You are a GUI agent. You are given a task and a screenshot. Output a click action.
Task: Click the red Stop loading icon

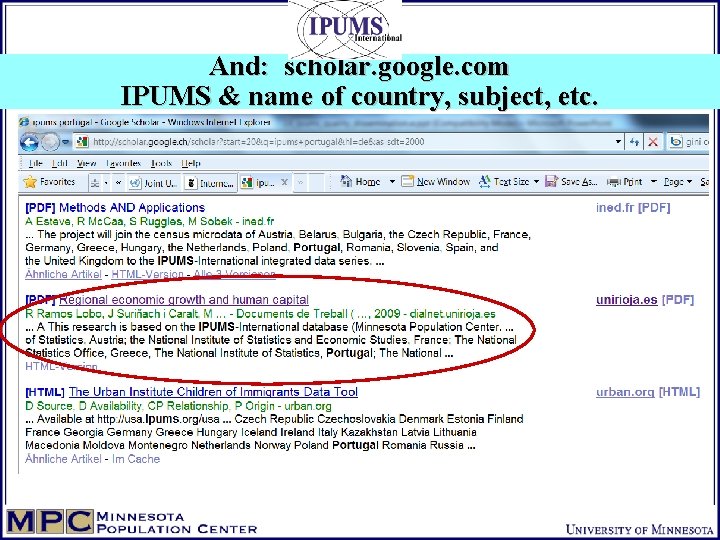point(652,142)
